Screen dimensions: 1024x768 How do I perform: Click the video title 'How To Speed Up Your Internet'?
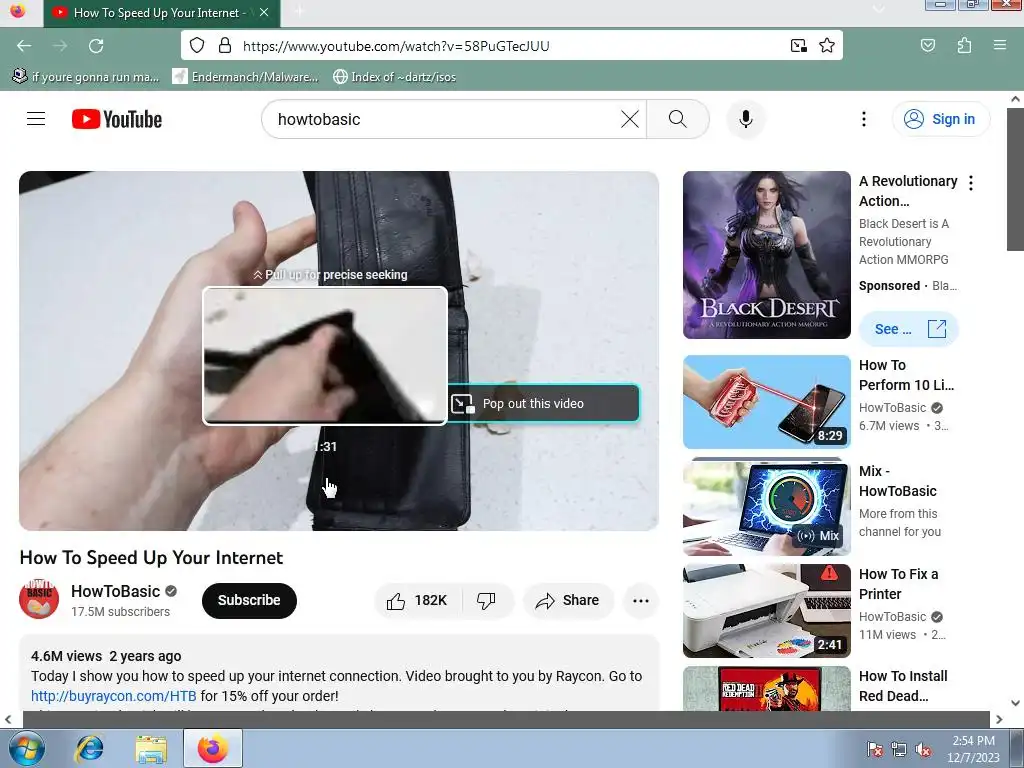click(152, 557)
